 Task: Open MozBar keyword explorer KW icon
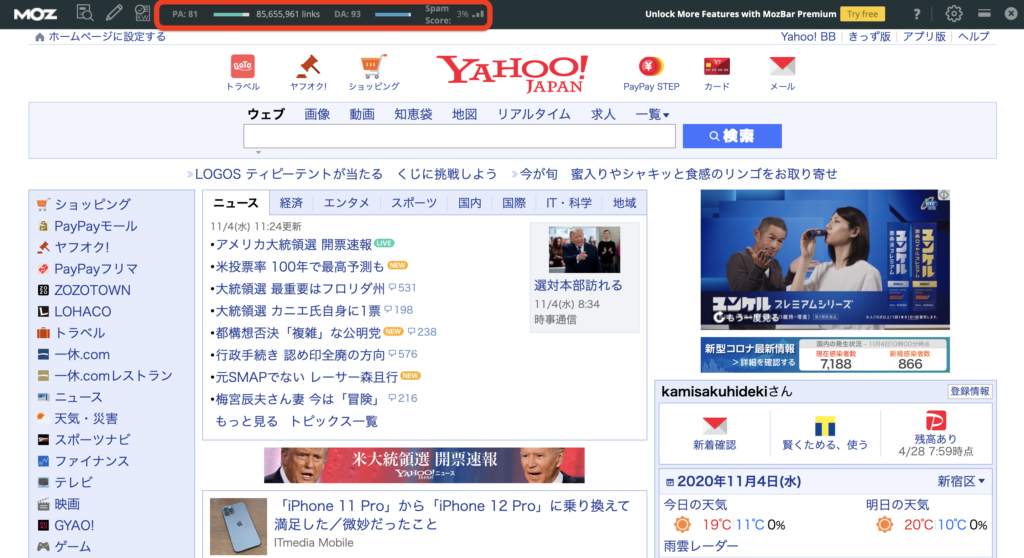(142, 13)
